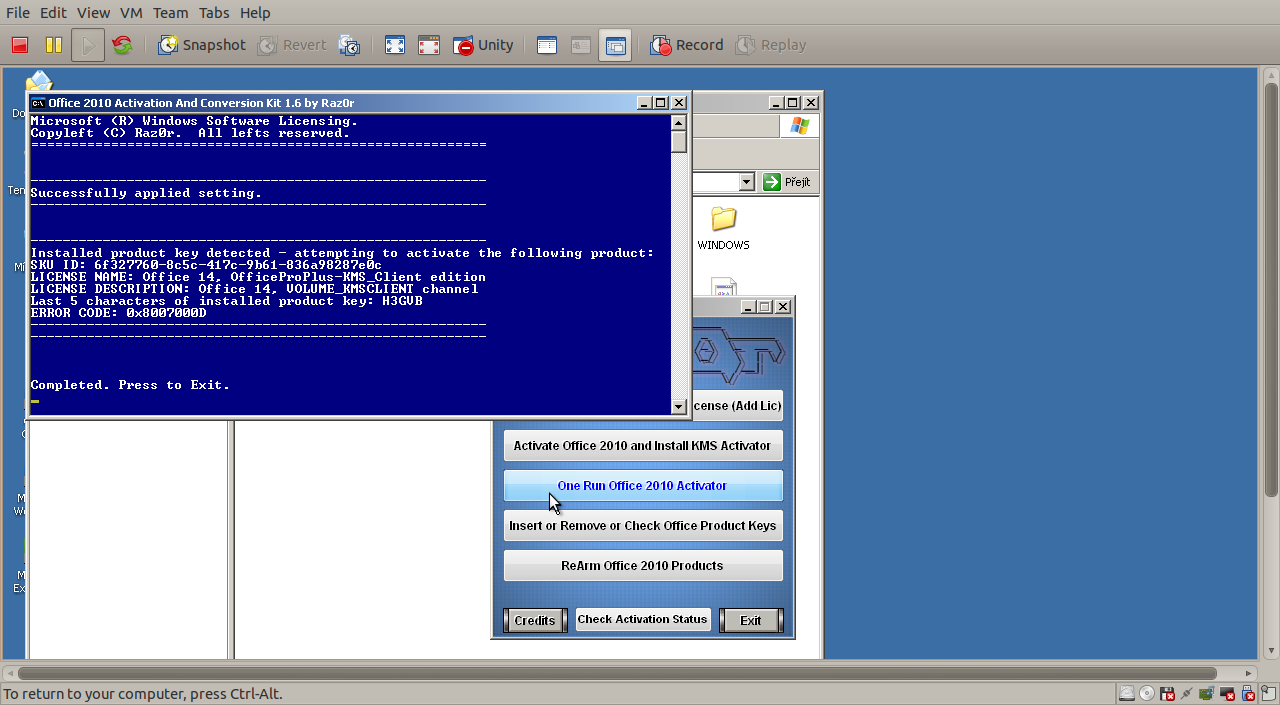Switch to Unity mode
Screen dimensions: 1280x705
point(483,45)
